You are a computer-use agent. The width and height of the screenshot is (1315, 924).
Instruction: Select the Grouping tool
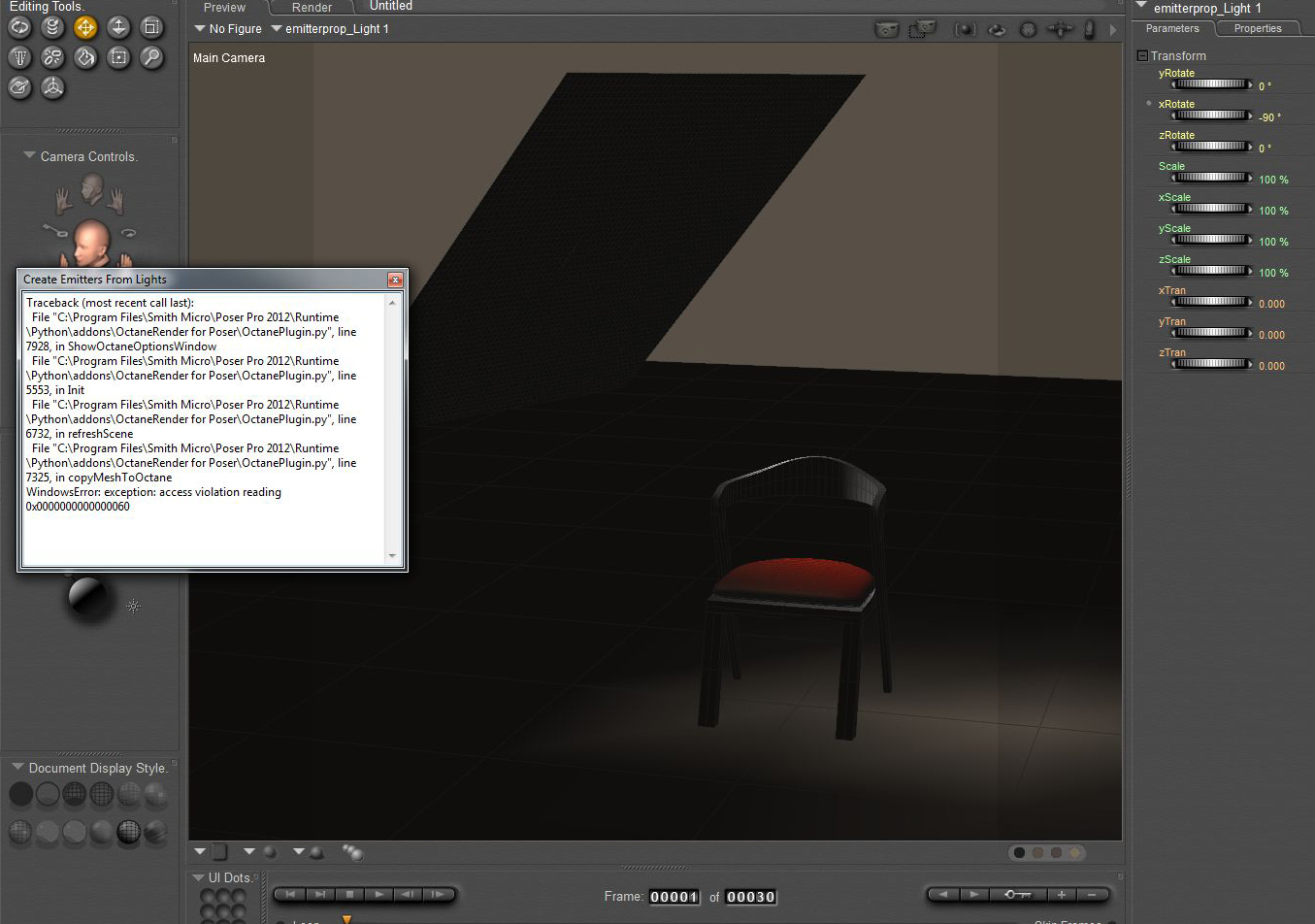click(x=118, y=57)
